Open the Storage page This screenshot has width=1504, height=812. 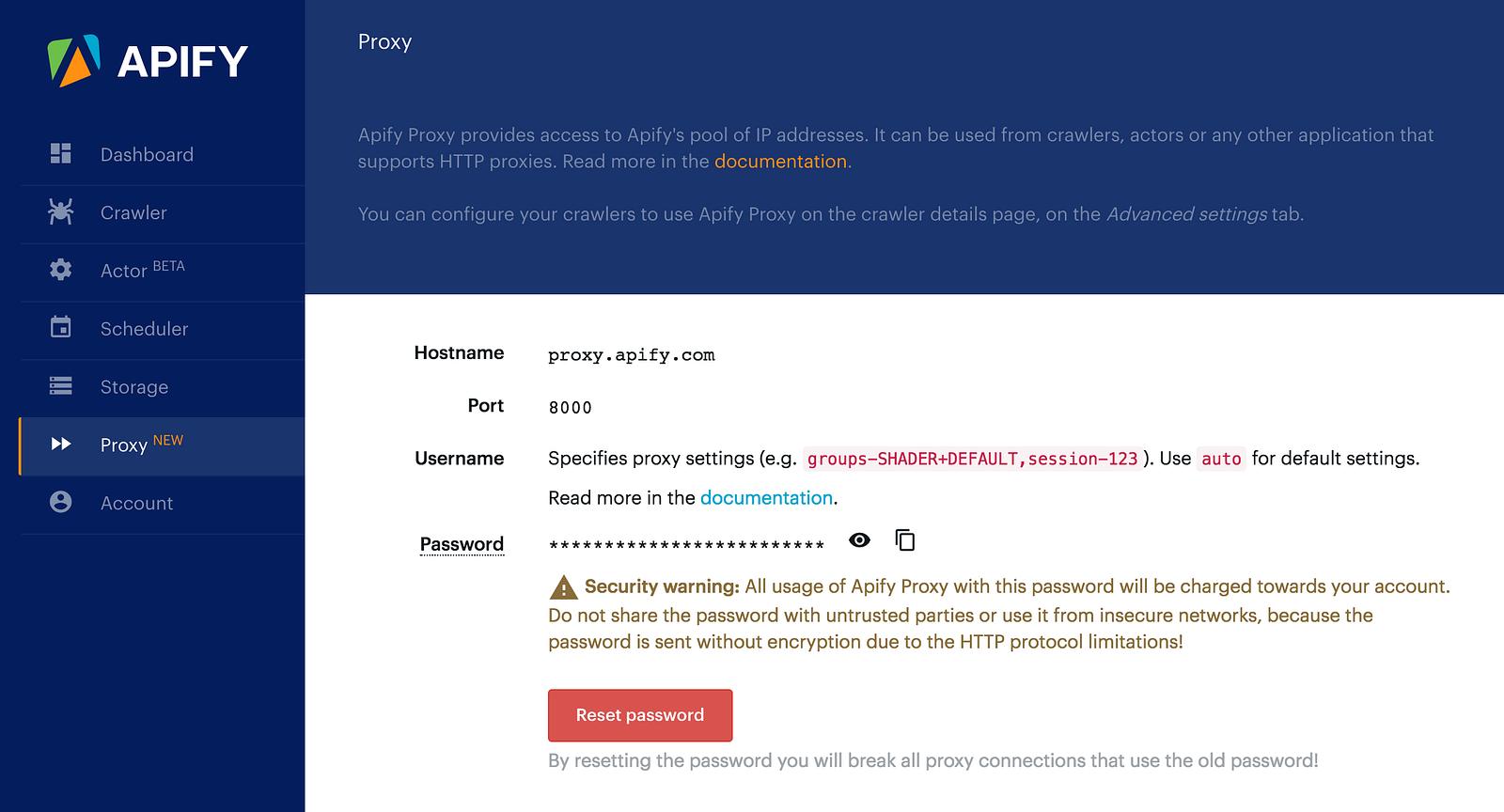[134, 387]
